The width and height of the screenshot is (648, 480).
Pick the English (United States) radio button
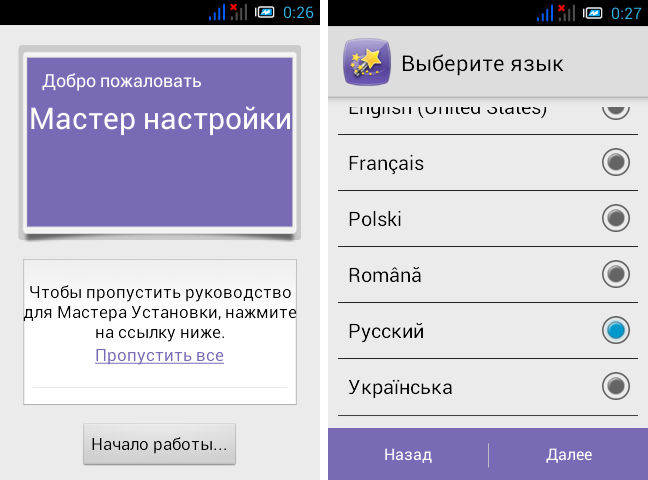coord(616,108)
